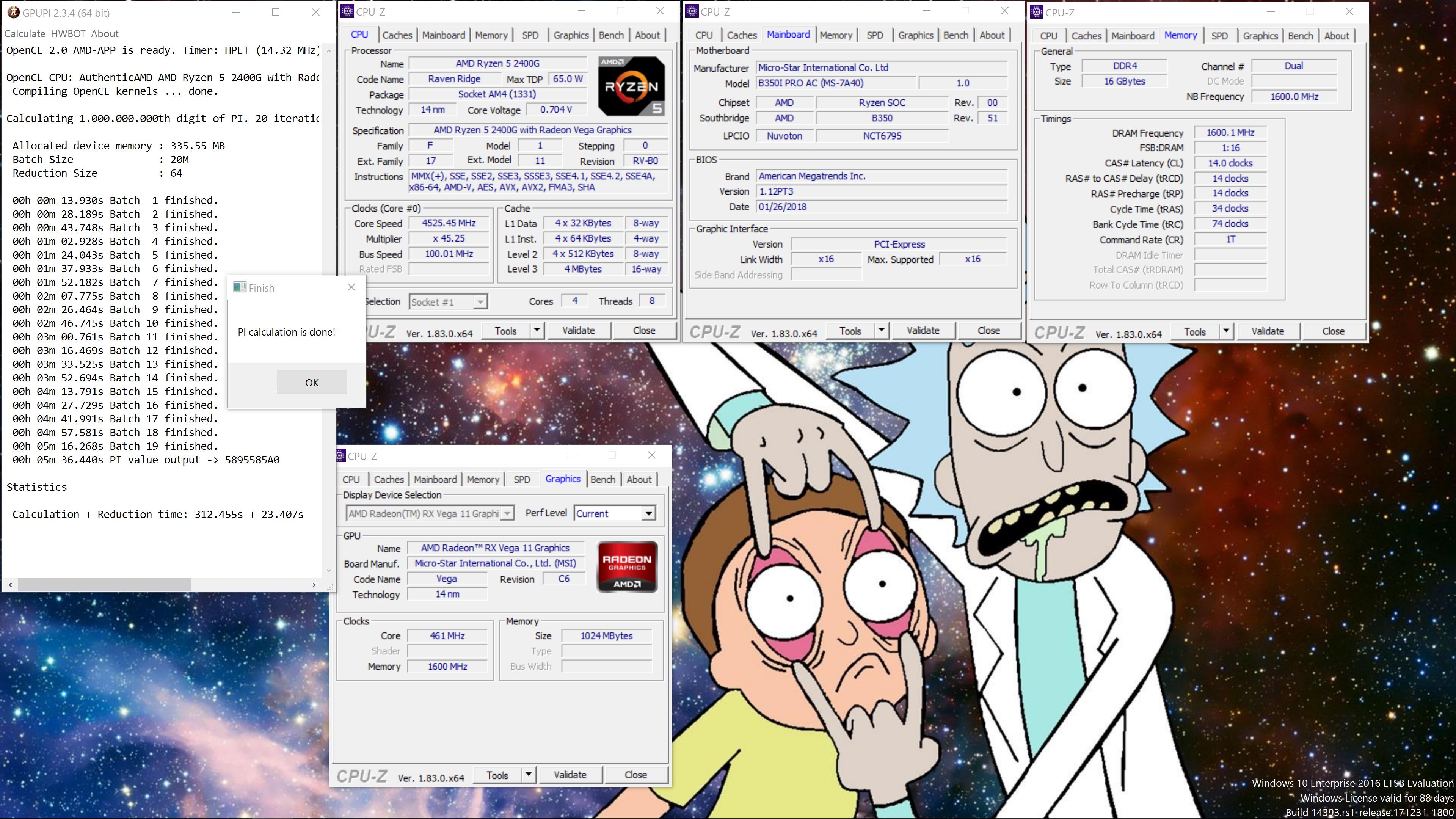Open SPD tab in Mainboard window
Image resolution: width=1456 pixels, height=819 pixels.
tap(874, 35)
